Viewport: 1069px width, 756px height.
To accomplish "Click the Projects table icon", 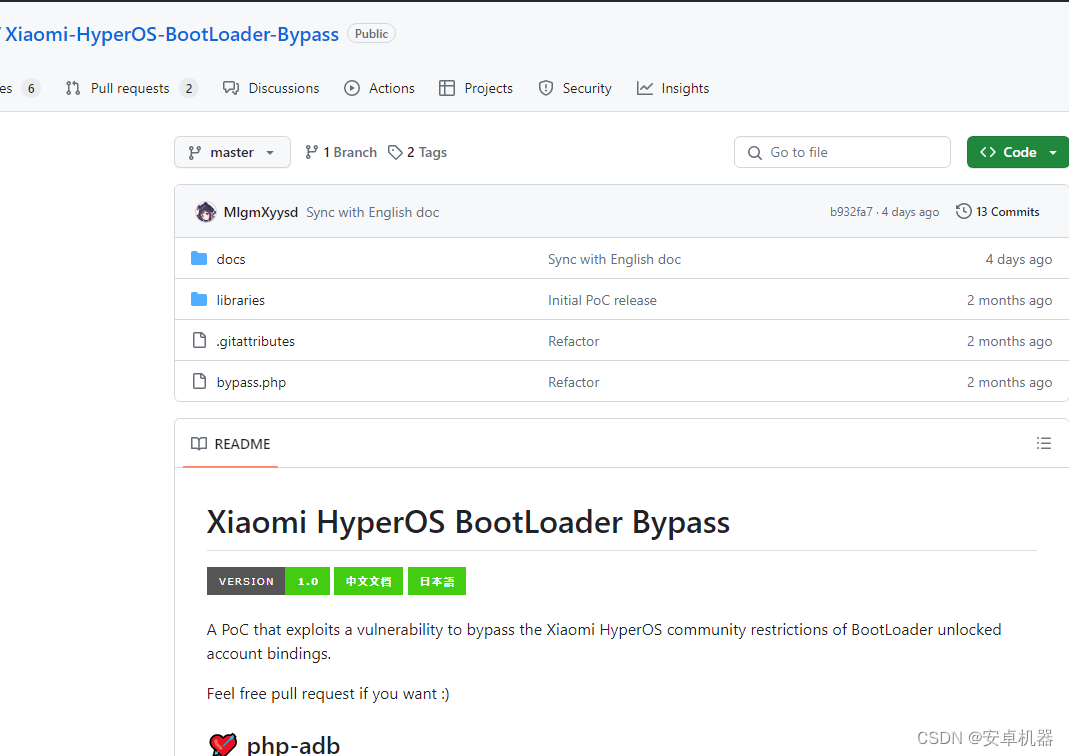I will point(447,88).
